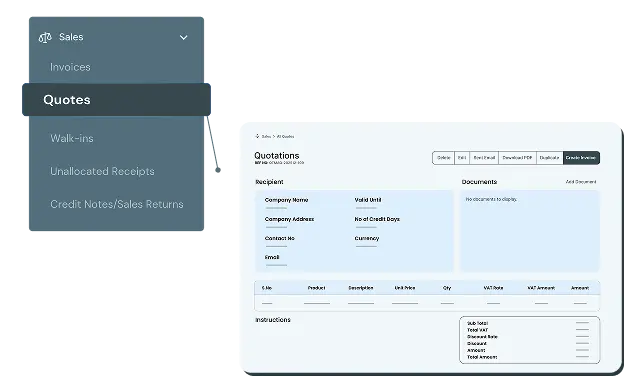Click the VAT Amount column header
Image resolution: width=624 pixels, height=376 pixels.
541,288
